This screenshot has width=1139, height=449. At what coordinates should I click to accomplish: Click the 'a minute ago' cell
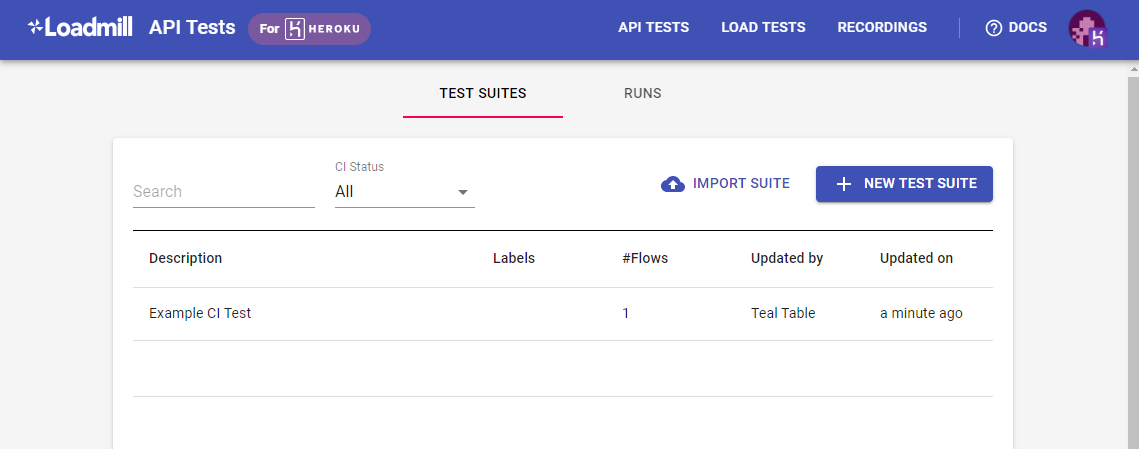(921, 313)
